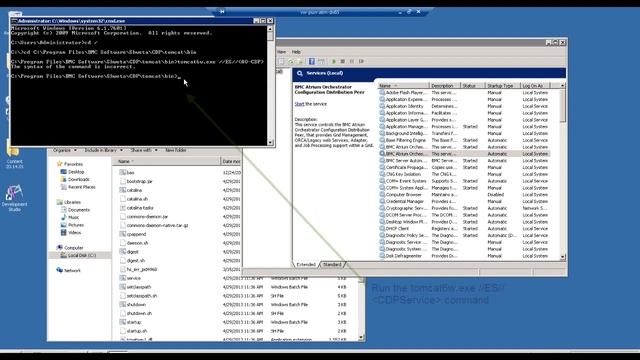Select Computer in Explorer navigation pane
This screenshot has height=360, width=640.
(x=70, y=248)
